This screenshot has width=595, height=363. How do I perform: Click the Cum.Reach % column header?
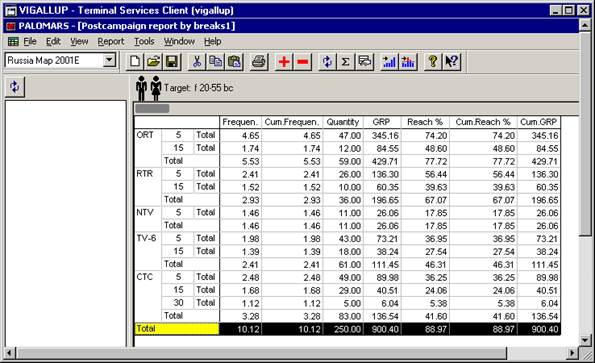(x=483, y=122)
